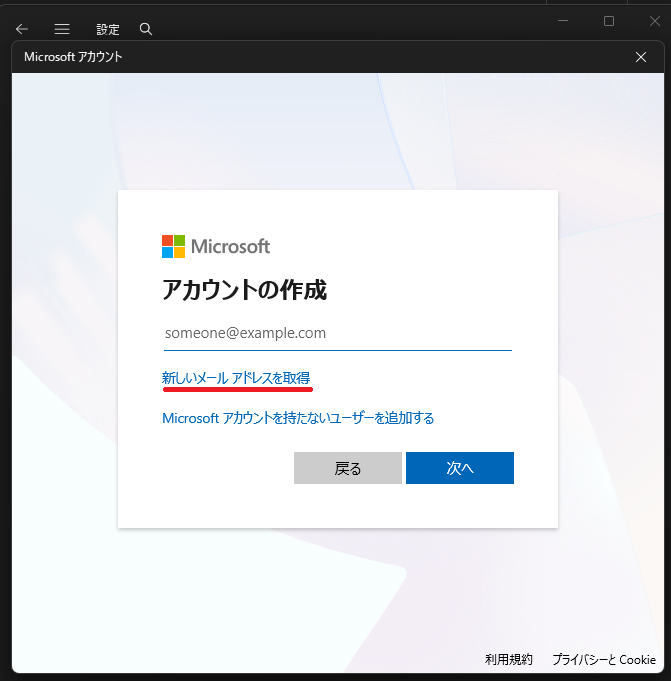This screenshot has width=671, height=681.
Task: Click the Microsoft logo in the card
Action: click(x=216, y=246)
